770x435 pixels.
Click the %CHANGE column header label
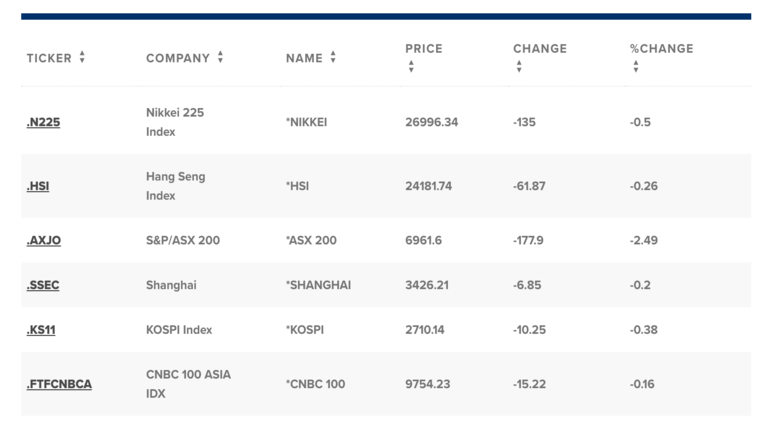point(661,48)
